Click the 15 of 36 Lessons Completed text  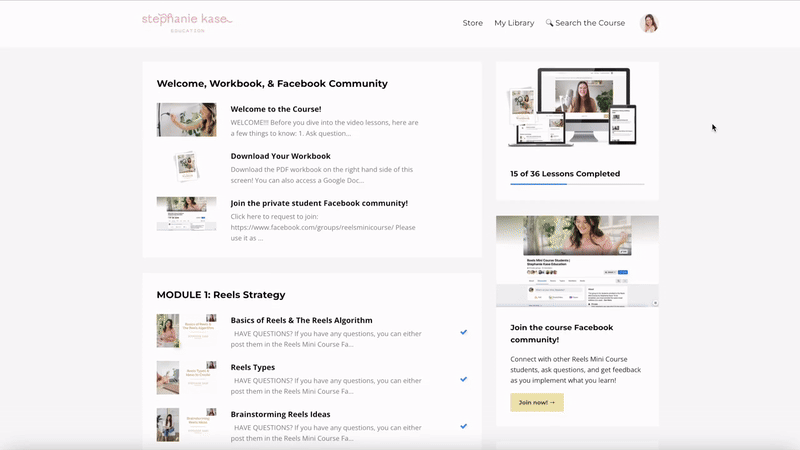(x=565, y=173)
